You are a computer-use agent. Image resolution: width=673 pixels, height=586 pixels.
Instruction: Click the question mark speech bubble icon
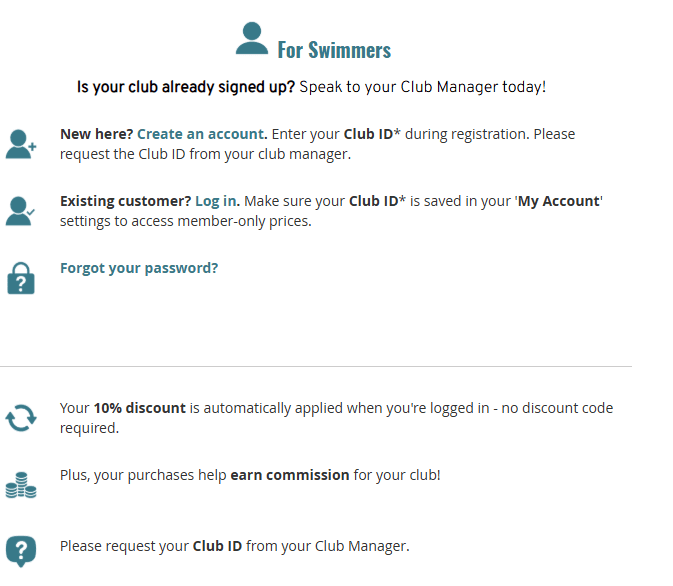pyautogui.click(x=21, y=551)
